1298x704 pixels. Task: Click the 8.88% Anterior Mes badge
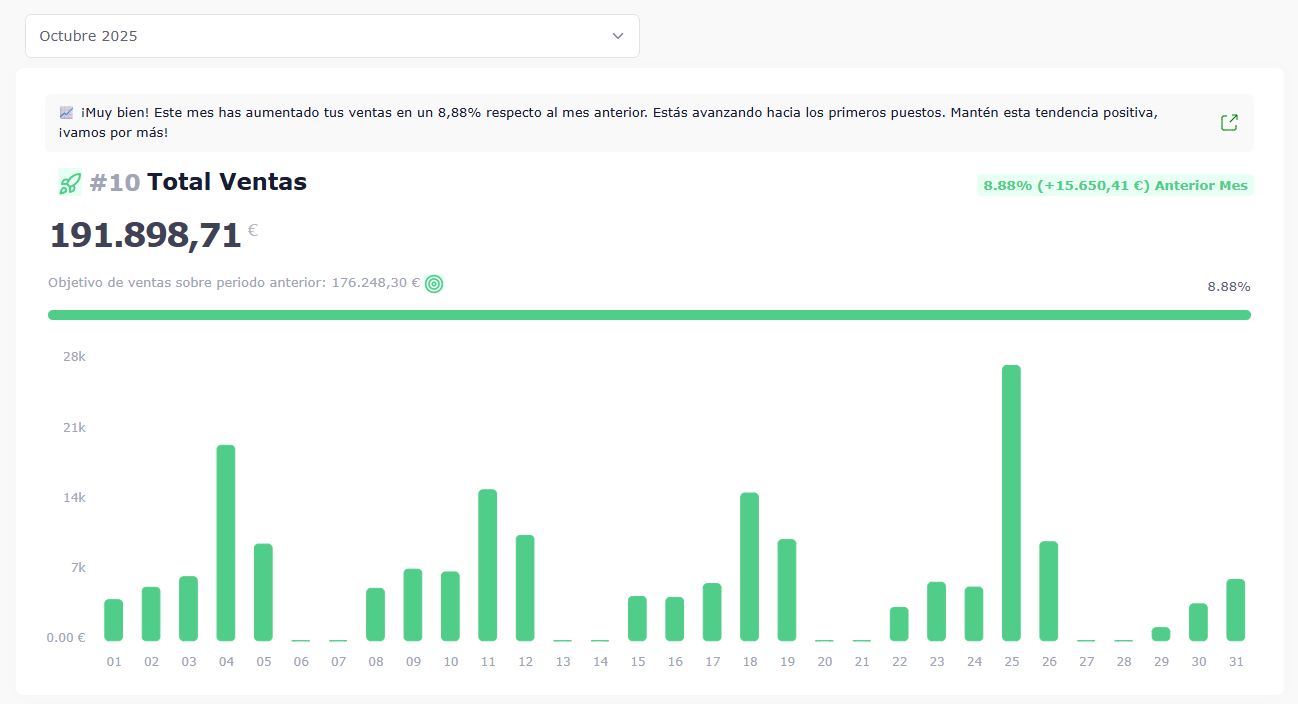tap(1114, 185)
